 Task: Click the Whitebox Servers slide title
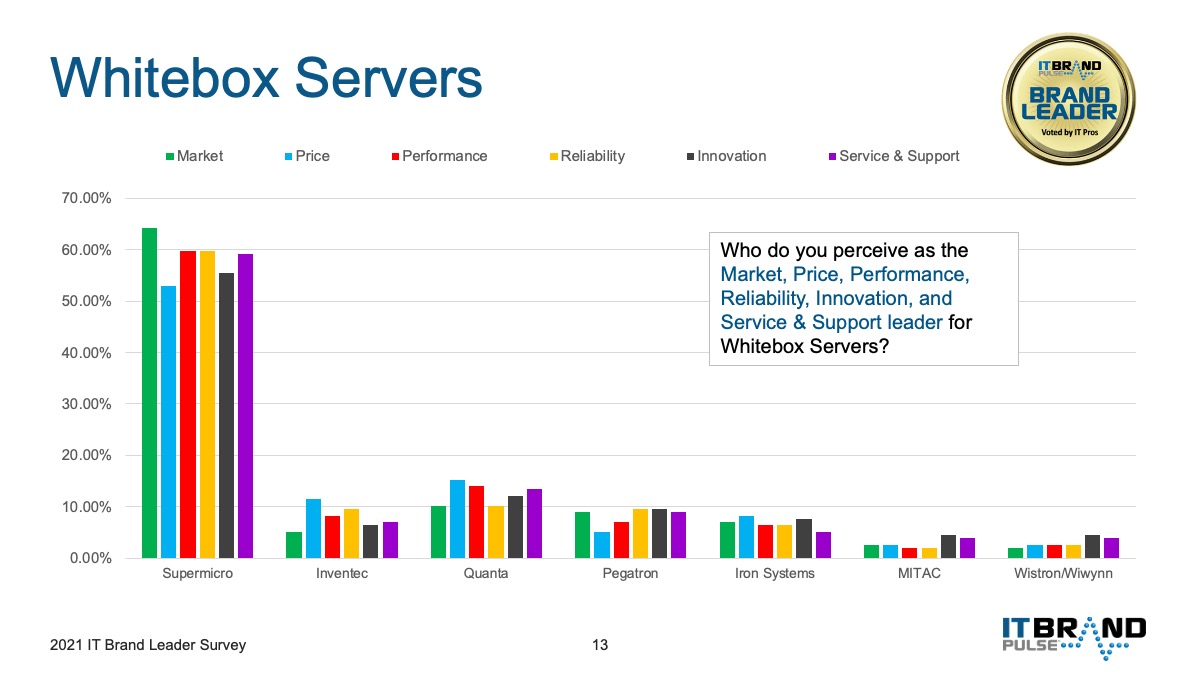click(266, 78)
